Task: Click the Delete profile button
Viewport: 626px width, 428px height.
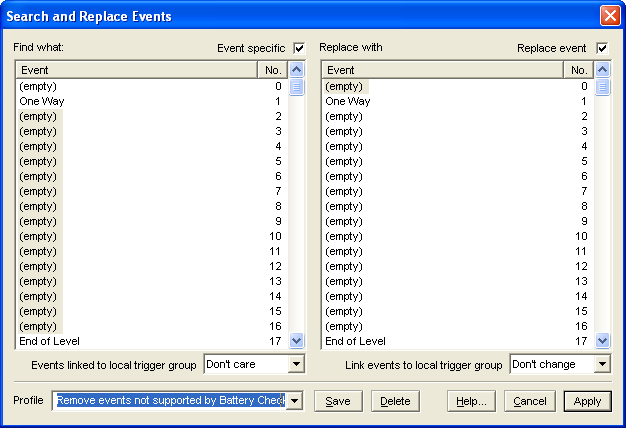Action: [395, 401]
